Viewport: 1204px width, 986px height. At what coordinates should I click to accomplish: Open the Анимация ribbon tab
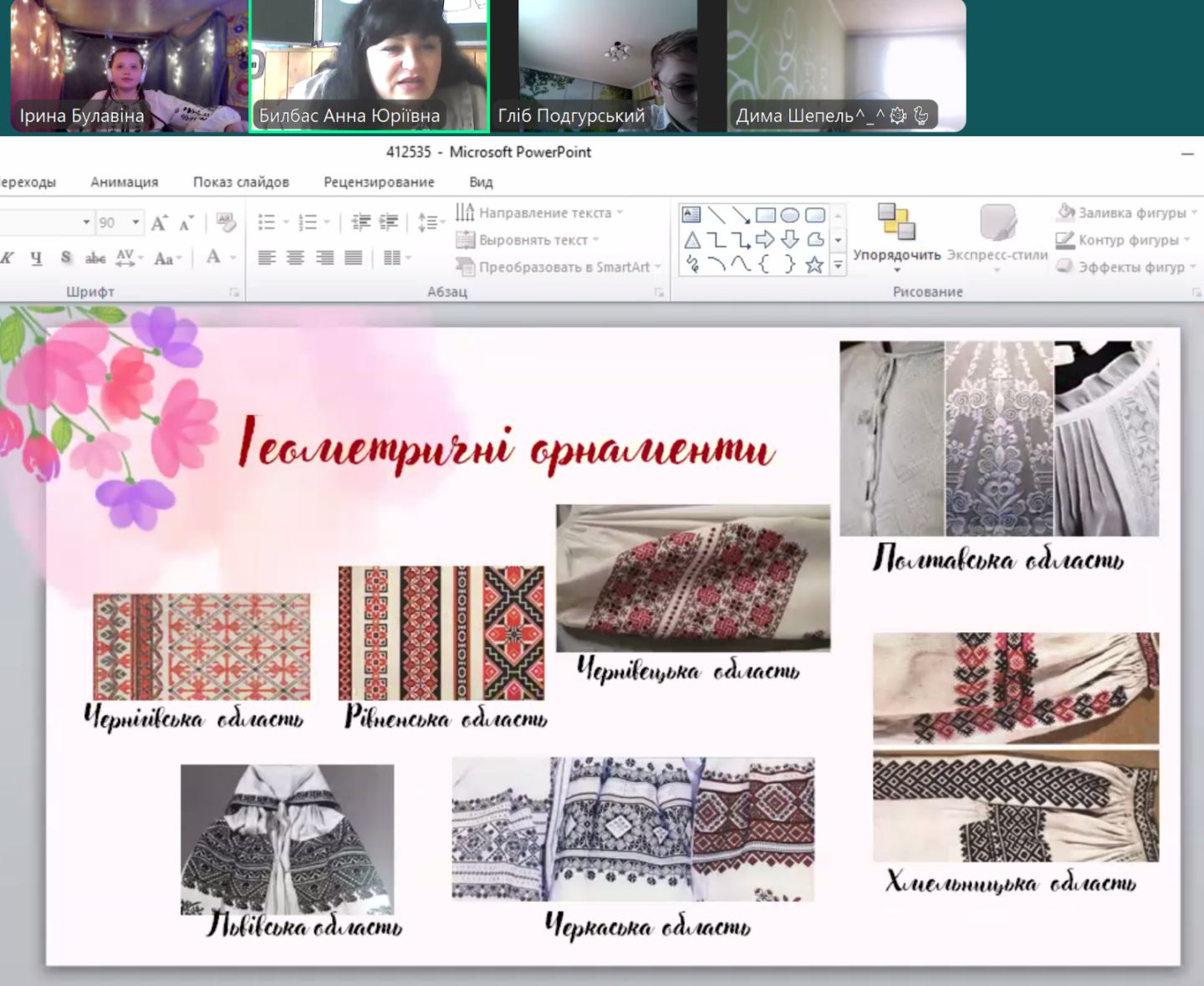(124, 182)
